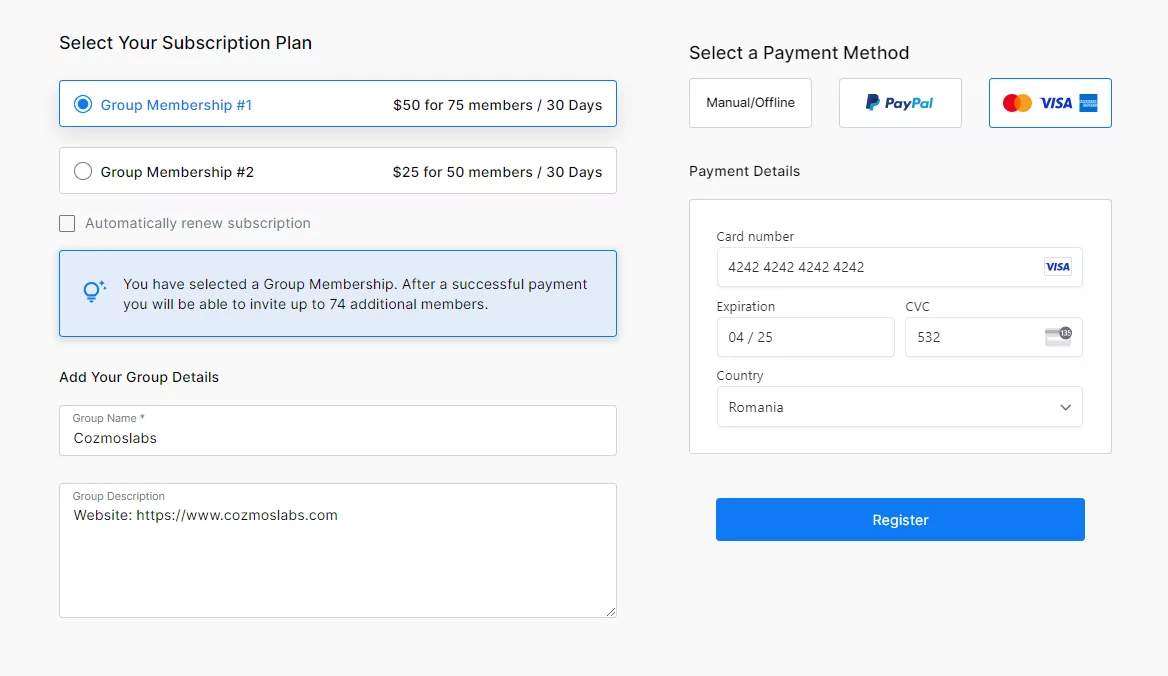
Task: Click the Card number field
Action: coord(899,267)
